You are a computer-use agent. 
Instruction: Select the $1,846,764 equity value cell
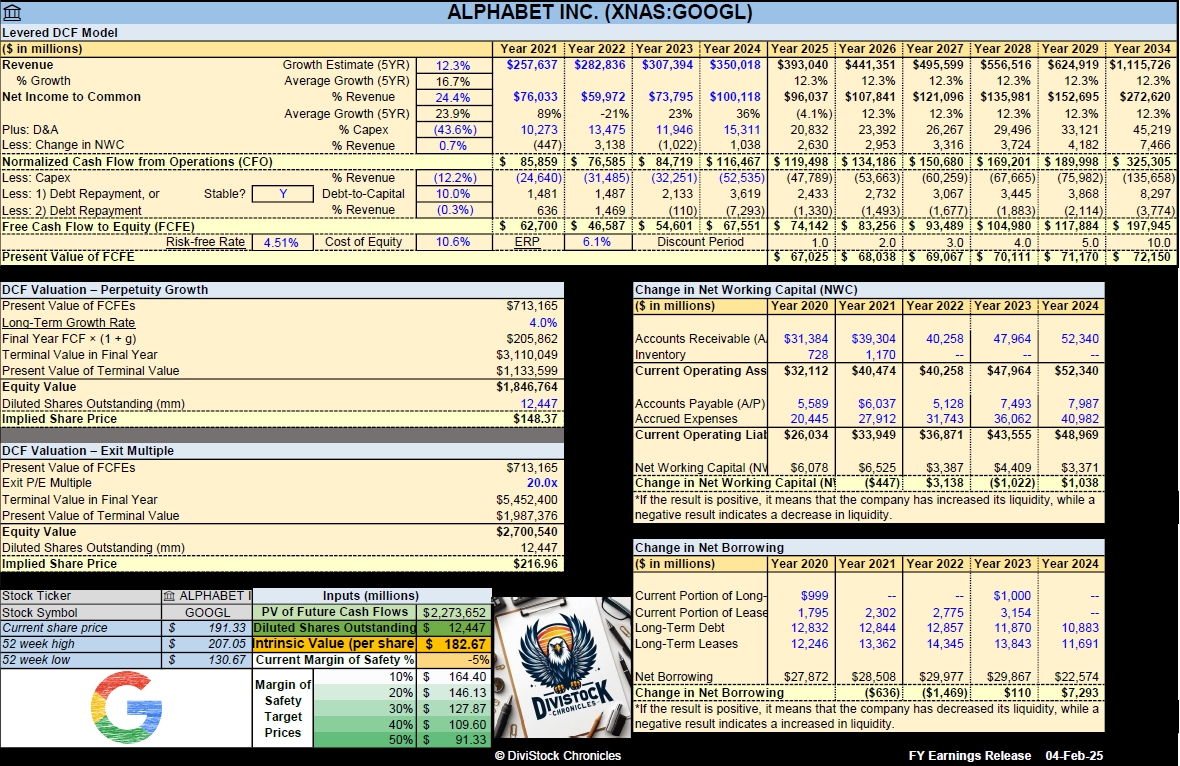tap(527, 387)
